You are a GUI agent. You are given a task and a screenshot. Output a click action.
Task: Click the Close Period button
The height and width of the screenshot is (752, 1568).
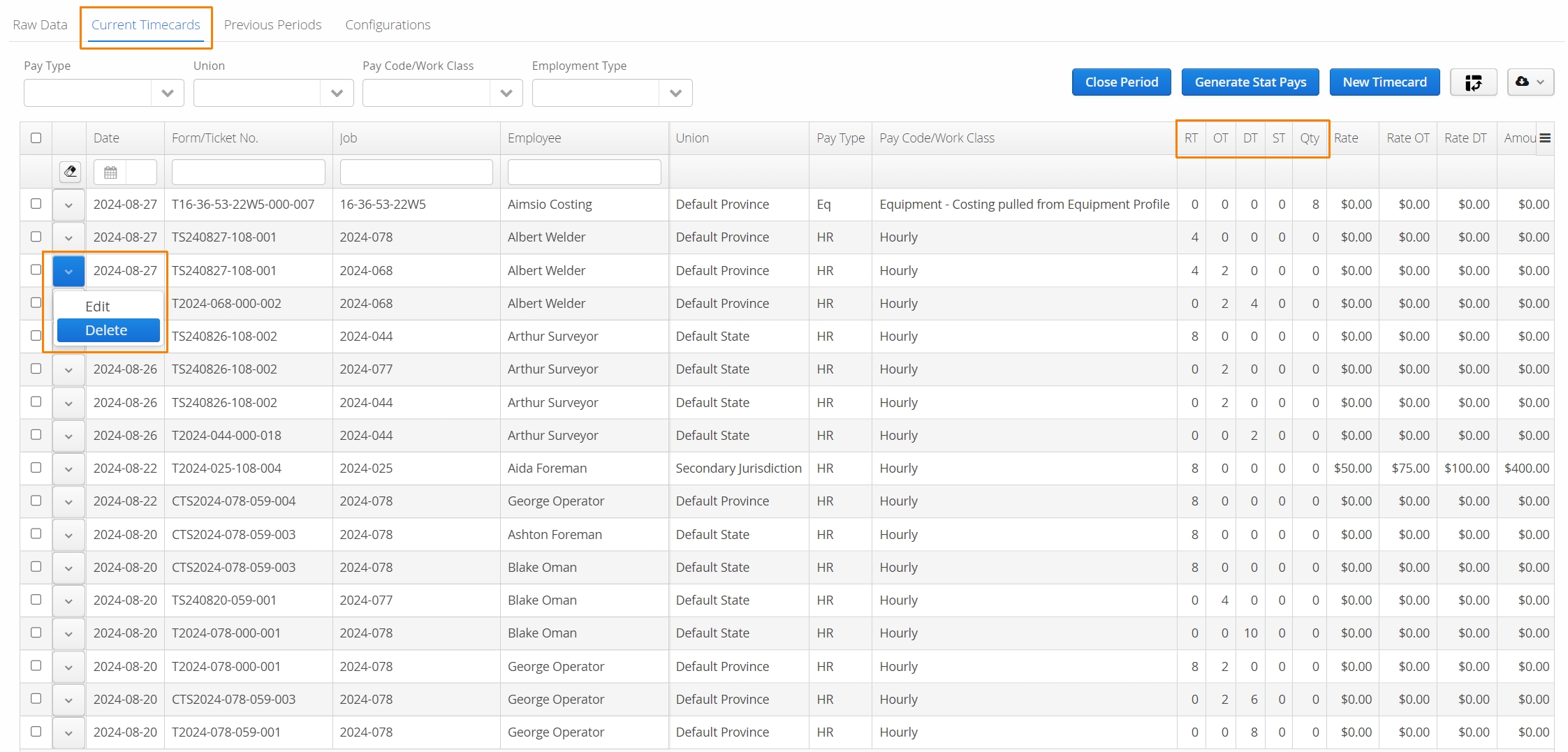click(1122, 82)
